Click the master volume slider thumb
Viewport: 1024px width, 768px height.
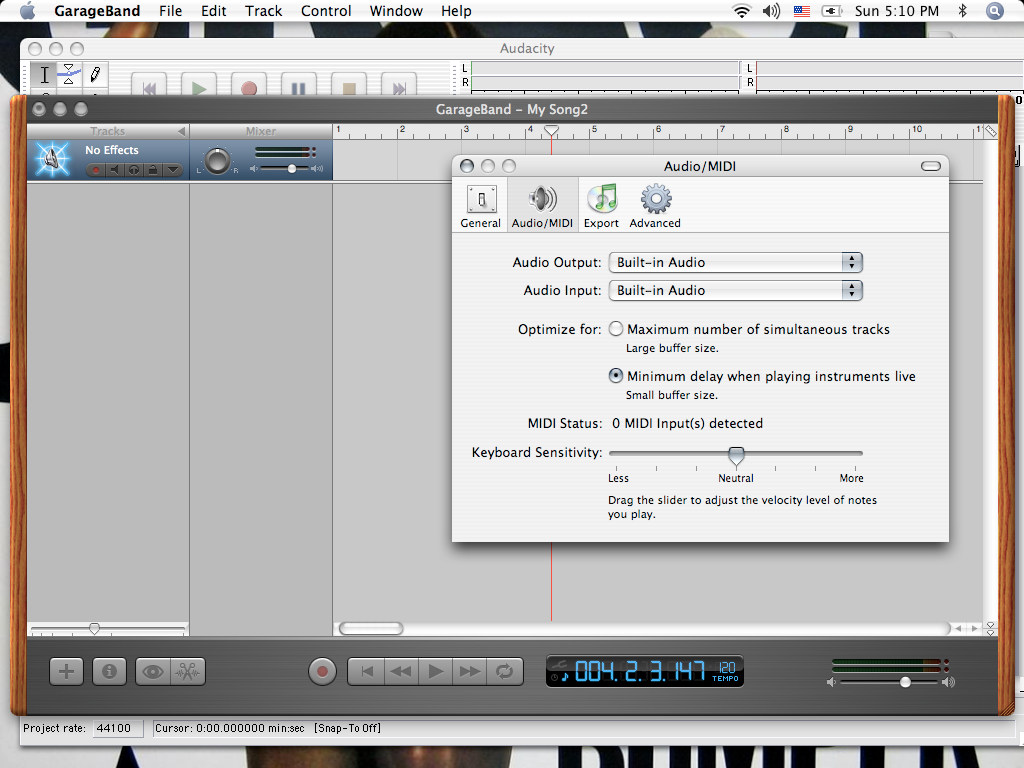pyautogui.click(x=905, y=682)
